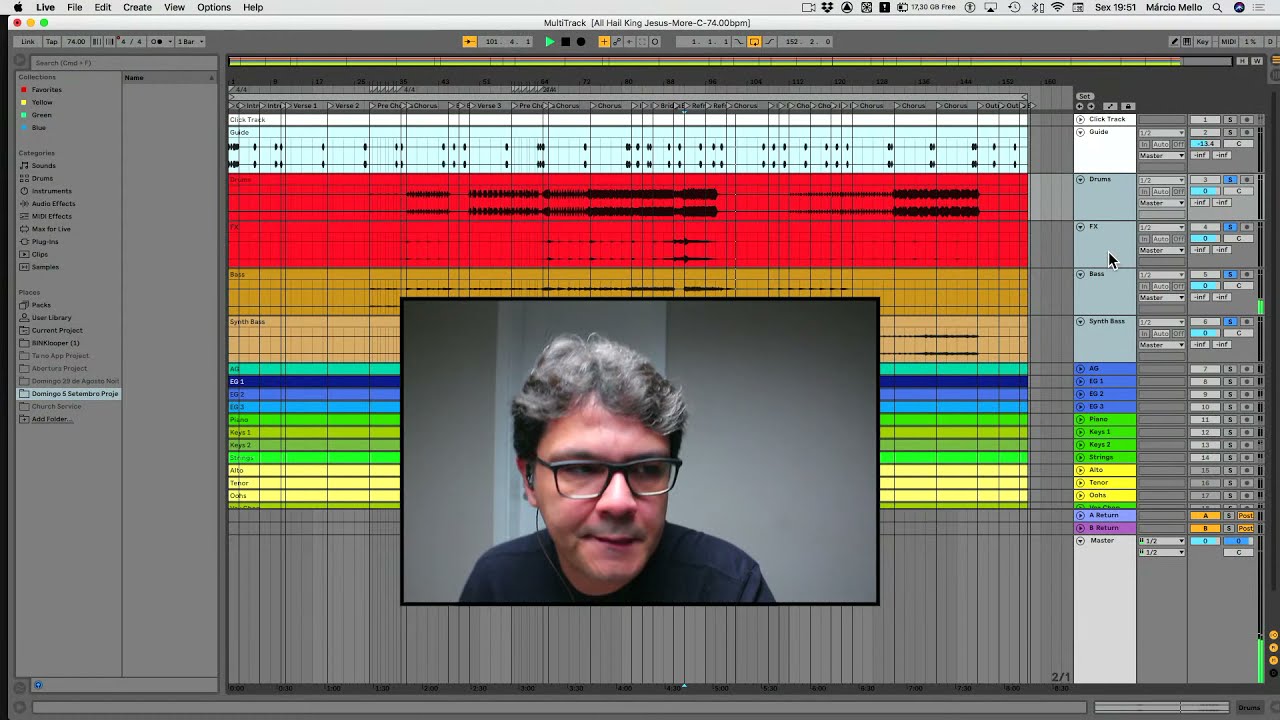The height and width of the screenshot is (720, 1280).
Task: Open Guide track output Master dropdown
Action: click(x=1162, y=155)
